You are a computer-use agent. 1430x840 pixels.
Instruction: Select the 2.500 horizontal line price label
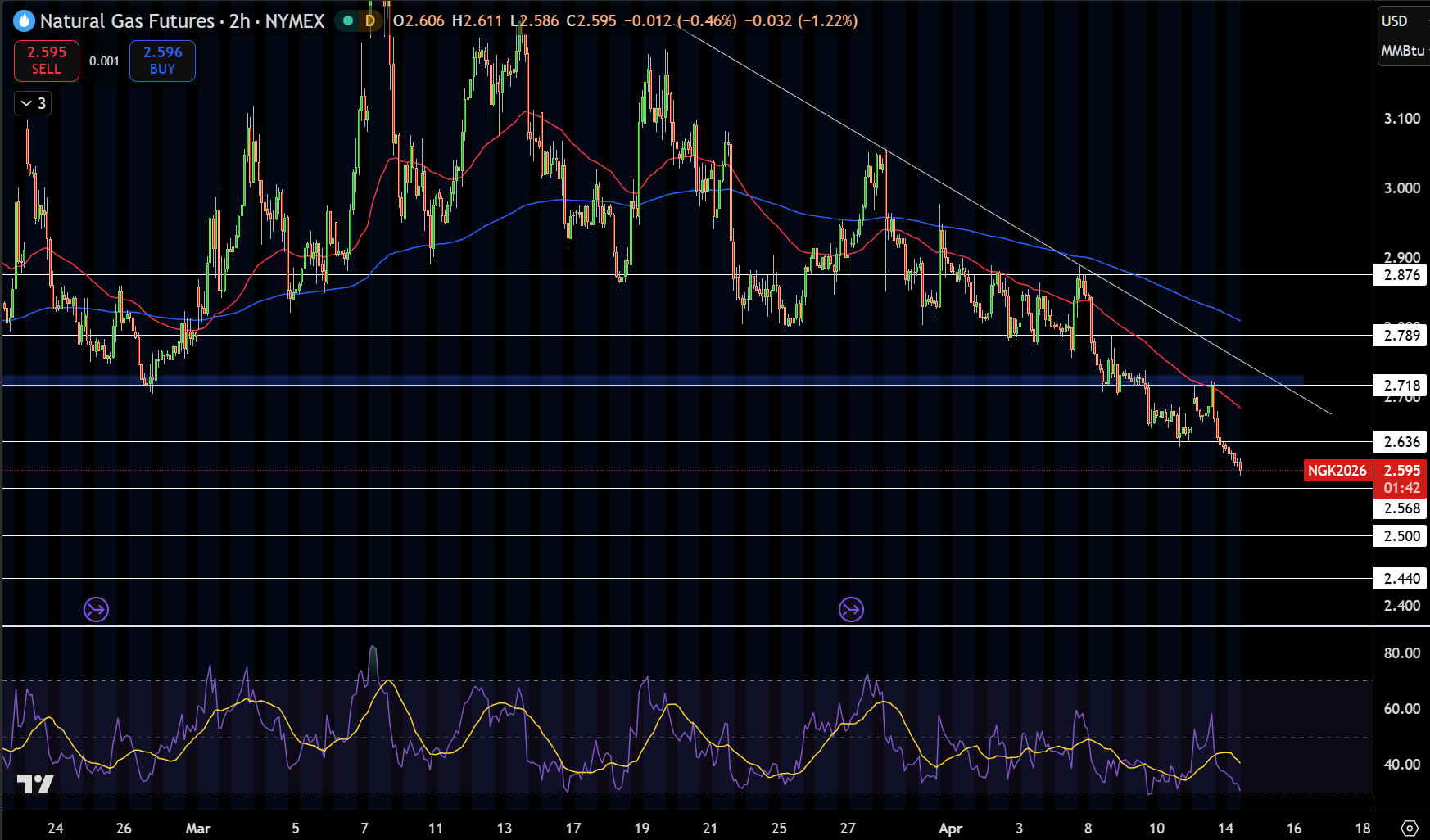coord(1402,536)
